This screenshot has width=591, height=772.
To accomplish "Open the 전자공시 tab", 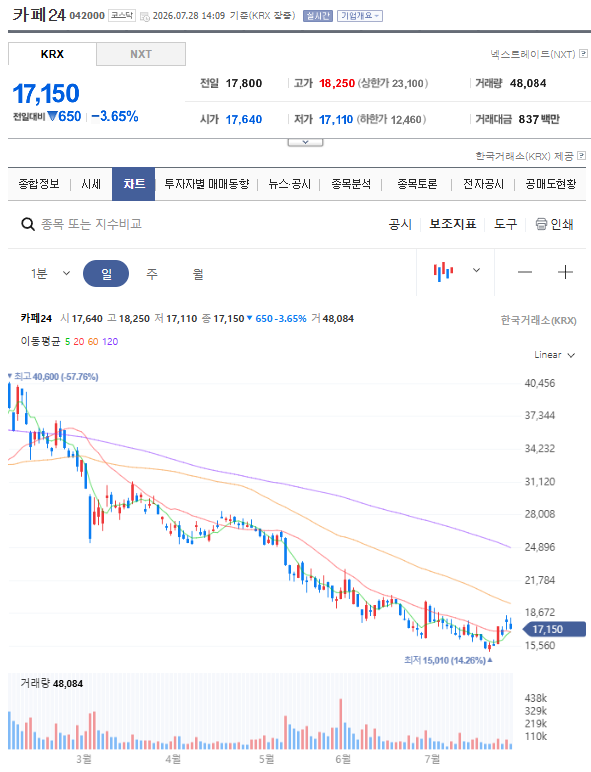I will 483,184.
